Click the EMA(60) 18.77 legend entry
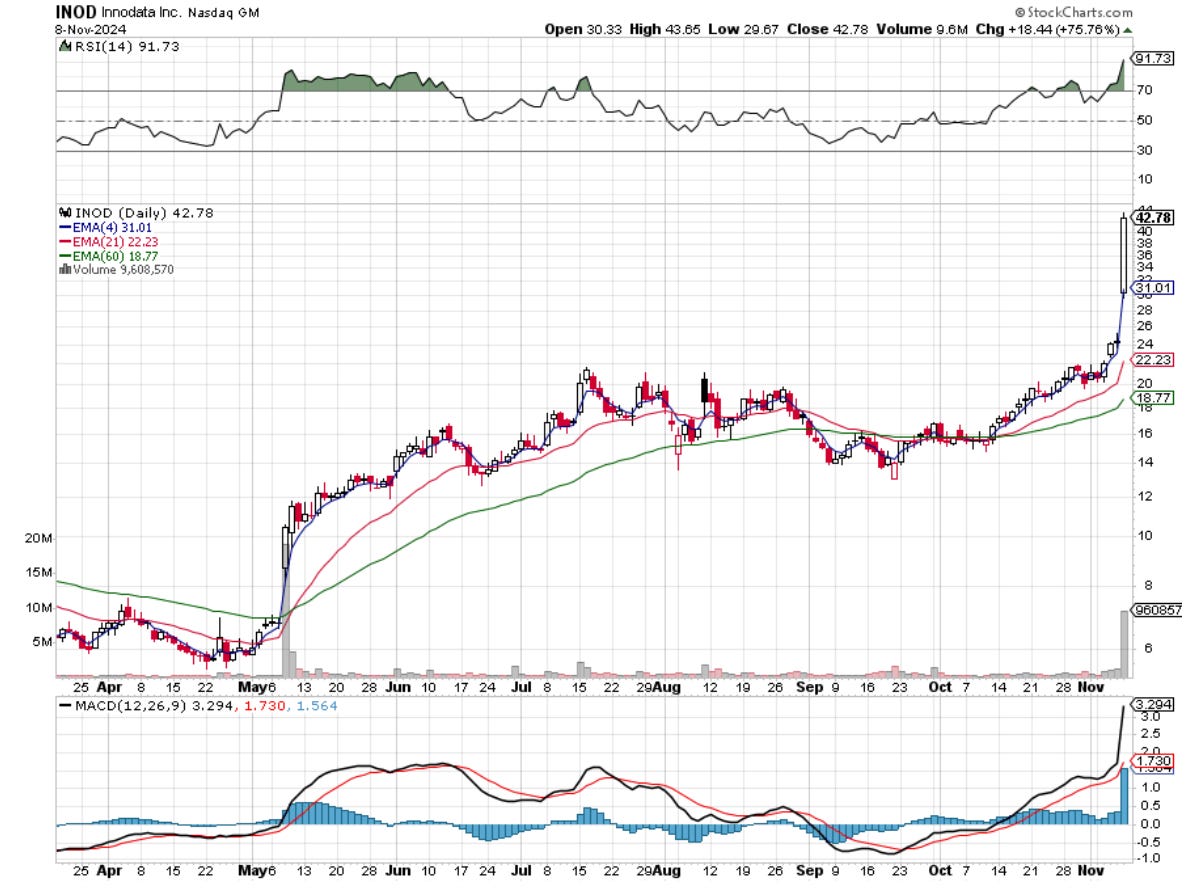This screenshot has width=1191, height=888. 115,256
